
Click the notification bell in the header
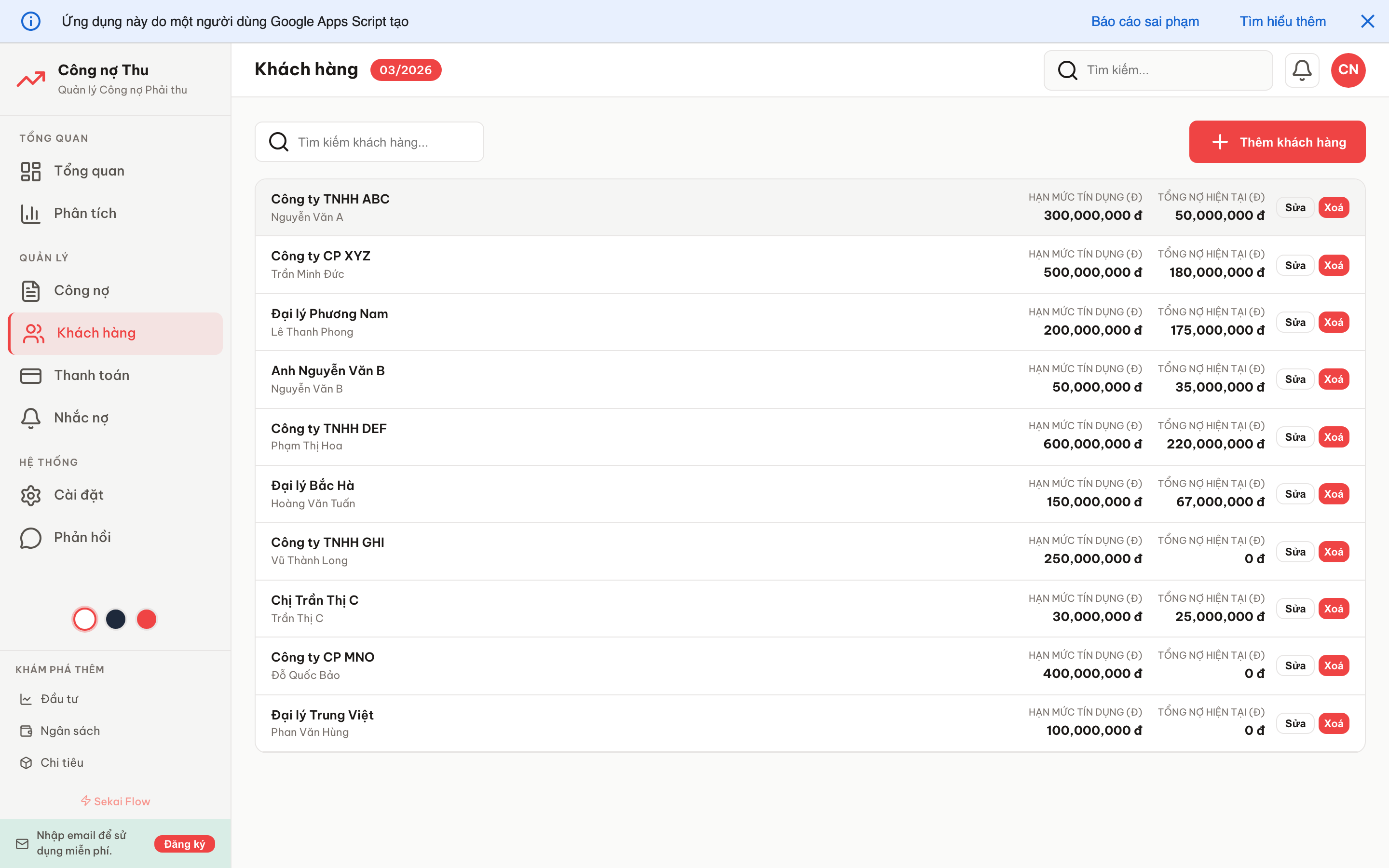pyautogui.click(x=1301, y=69)
